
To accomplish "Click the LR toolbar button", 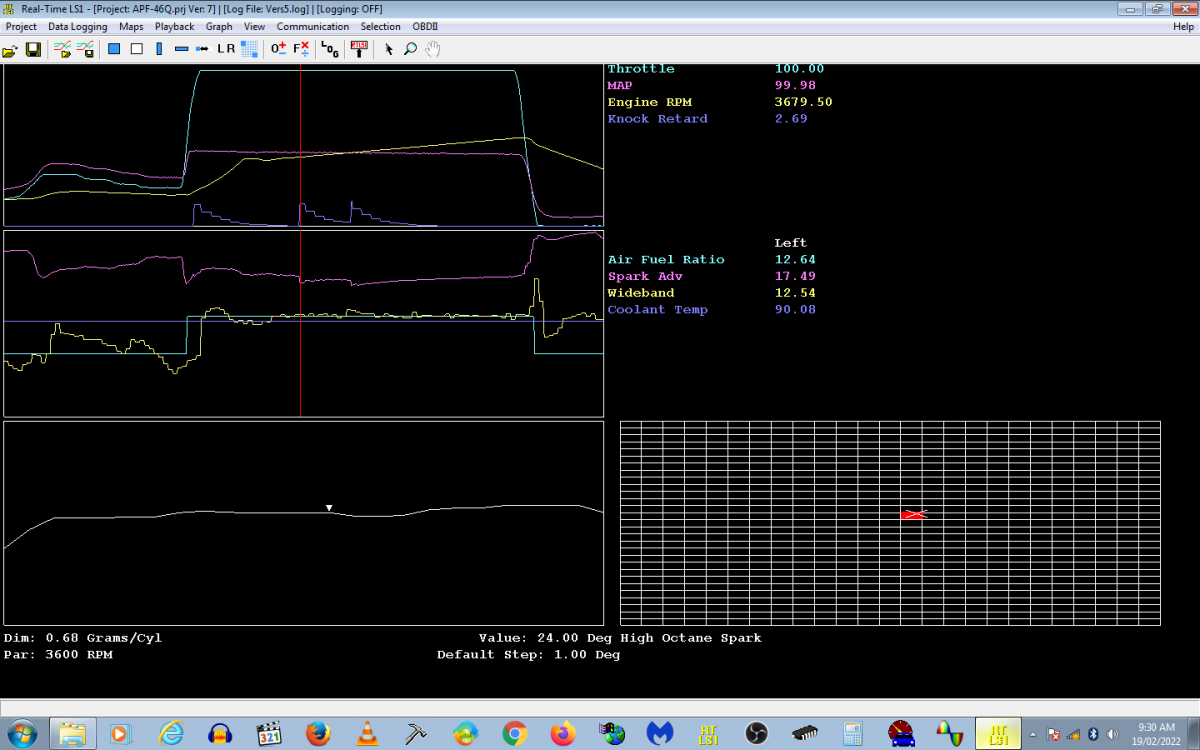I will pyautogui.click(x=226, y=49).
